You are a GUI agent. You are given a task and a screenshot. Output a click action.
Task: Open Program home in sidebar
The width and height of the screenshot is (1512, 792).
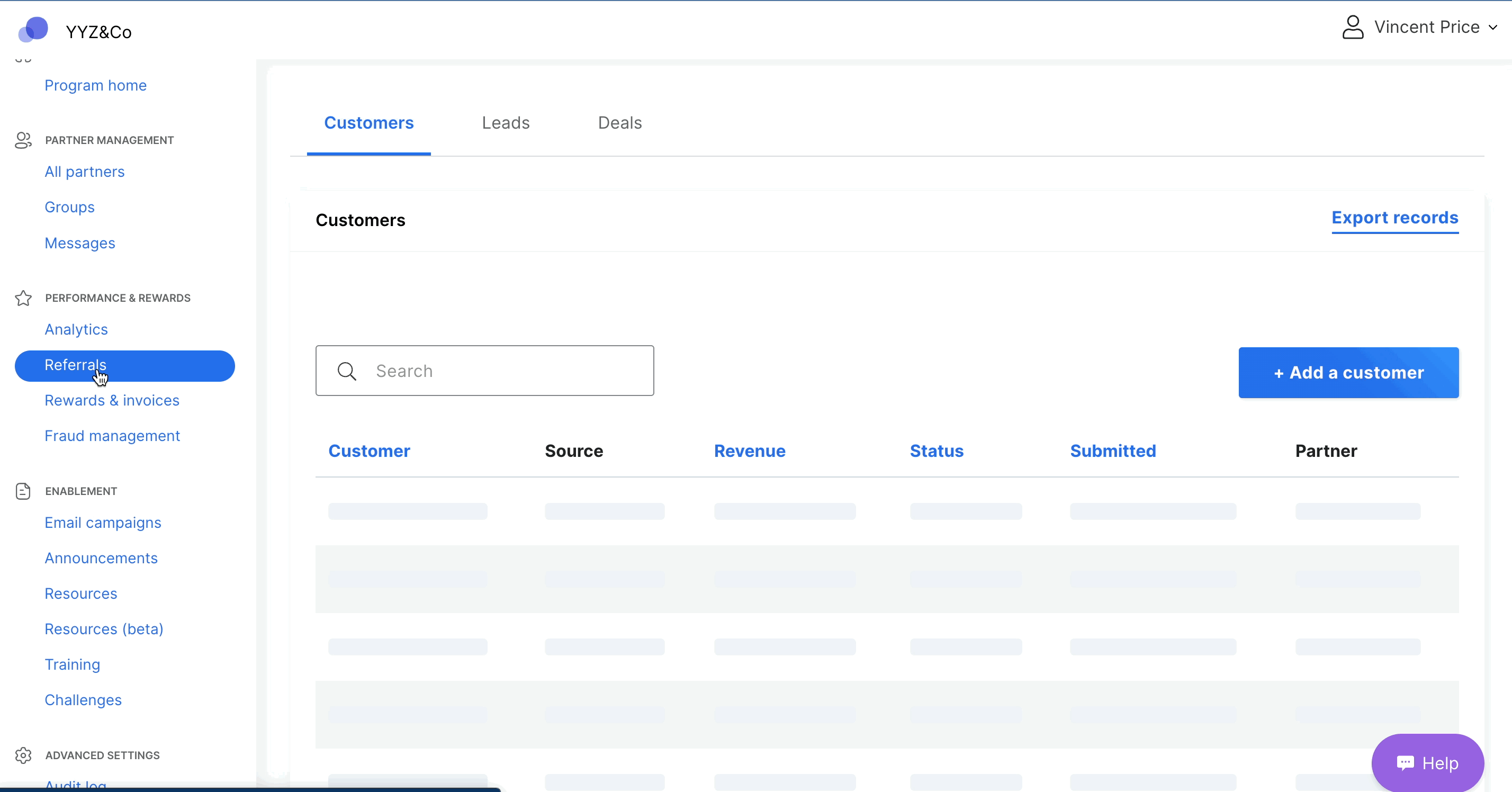96,85
